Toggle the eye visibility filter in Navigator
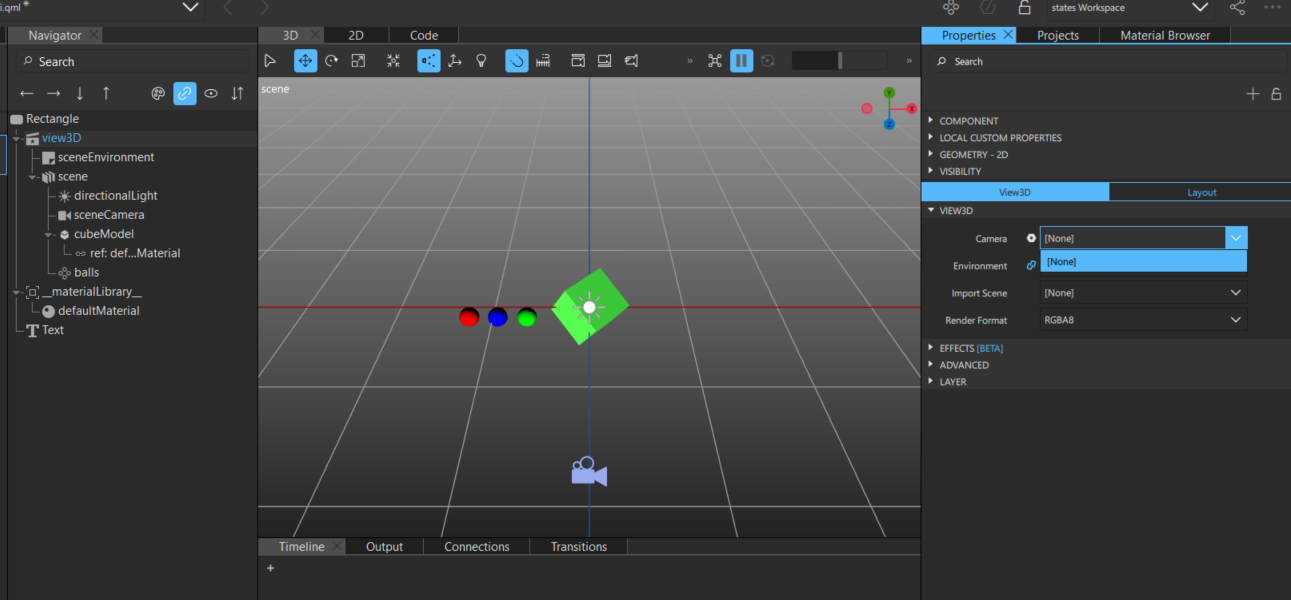Screen dimensions: 1291x600 (211, 94)
